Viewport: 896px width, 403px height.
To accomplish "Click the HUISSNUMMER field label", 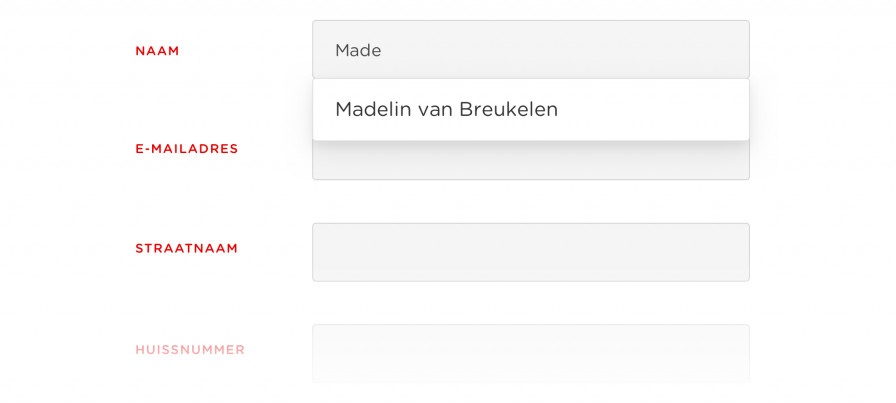I will [x=190, y=350].
